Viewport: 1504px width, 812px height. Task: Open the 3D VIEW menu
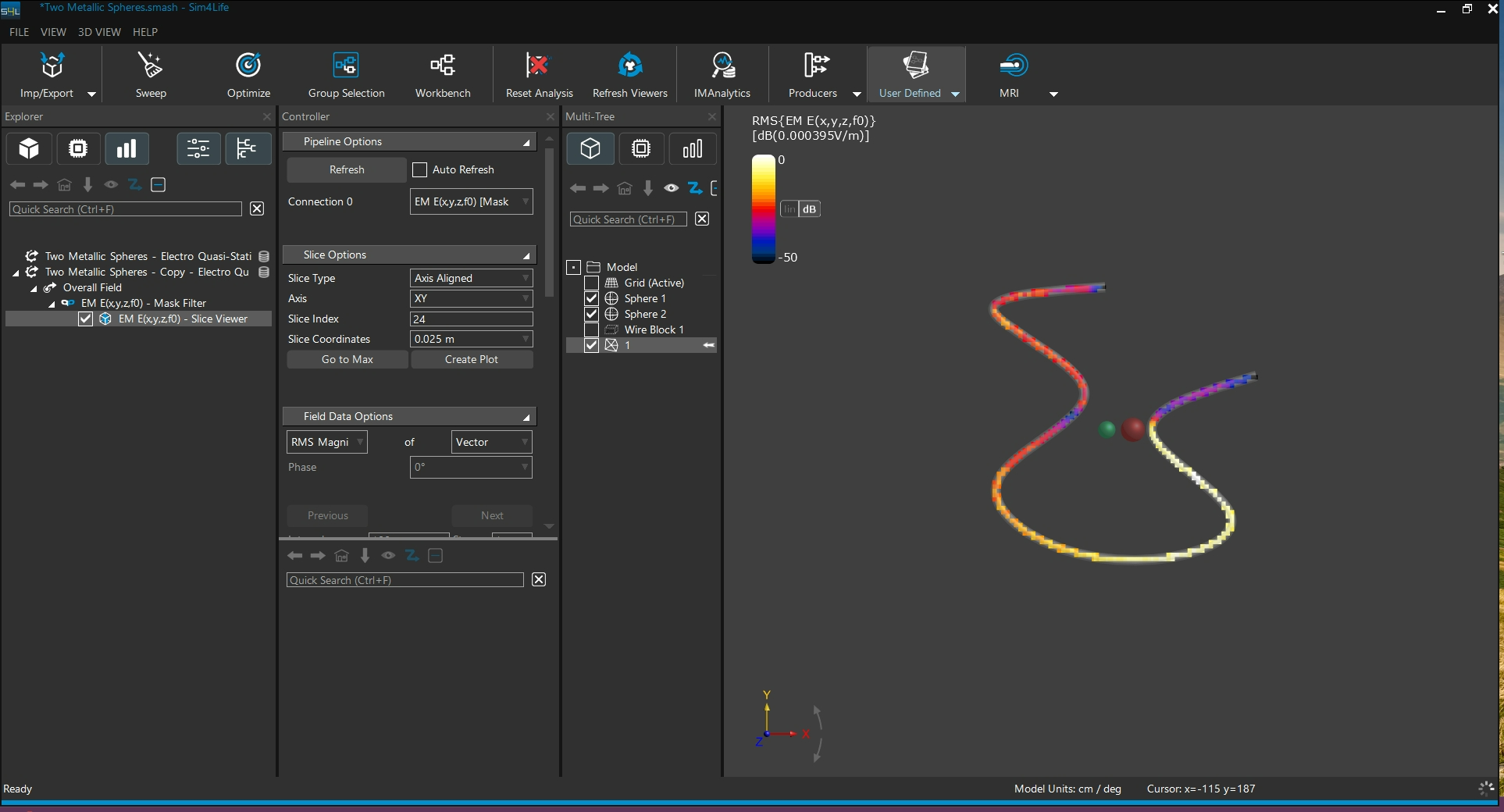(99, 32)
